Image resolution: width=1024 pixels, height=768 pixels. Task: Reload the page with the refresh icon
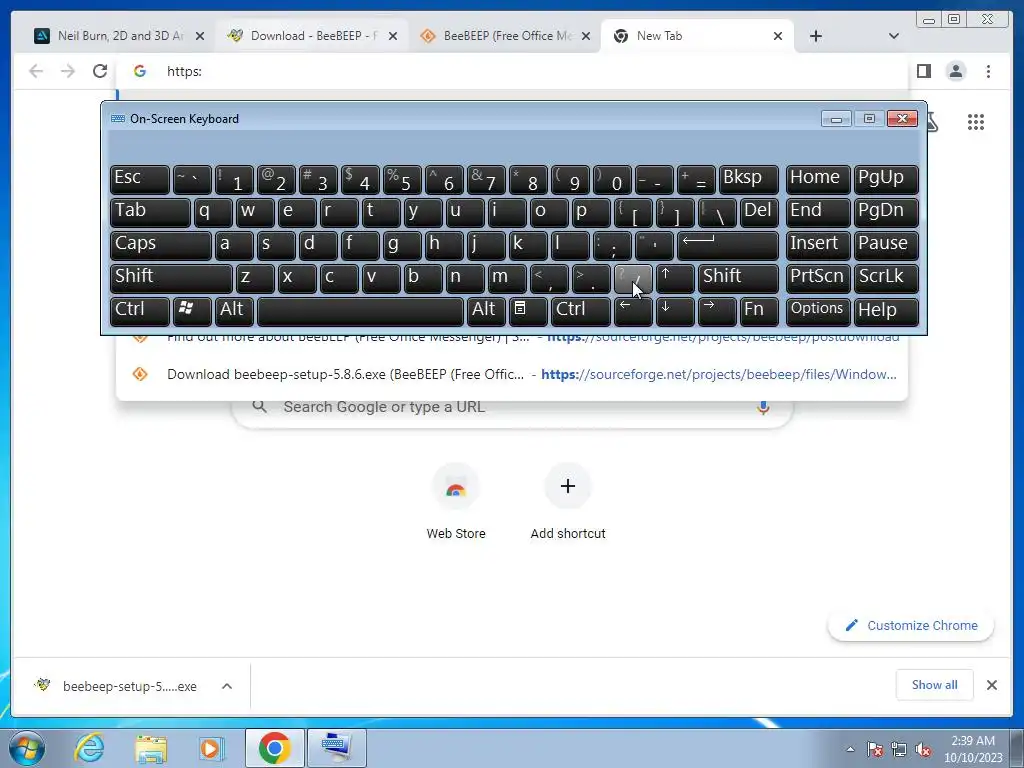click(99, 71)
